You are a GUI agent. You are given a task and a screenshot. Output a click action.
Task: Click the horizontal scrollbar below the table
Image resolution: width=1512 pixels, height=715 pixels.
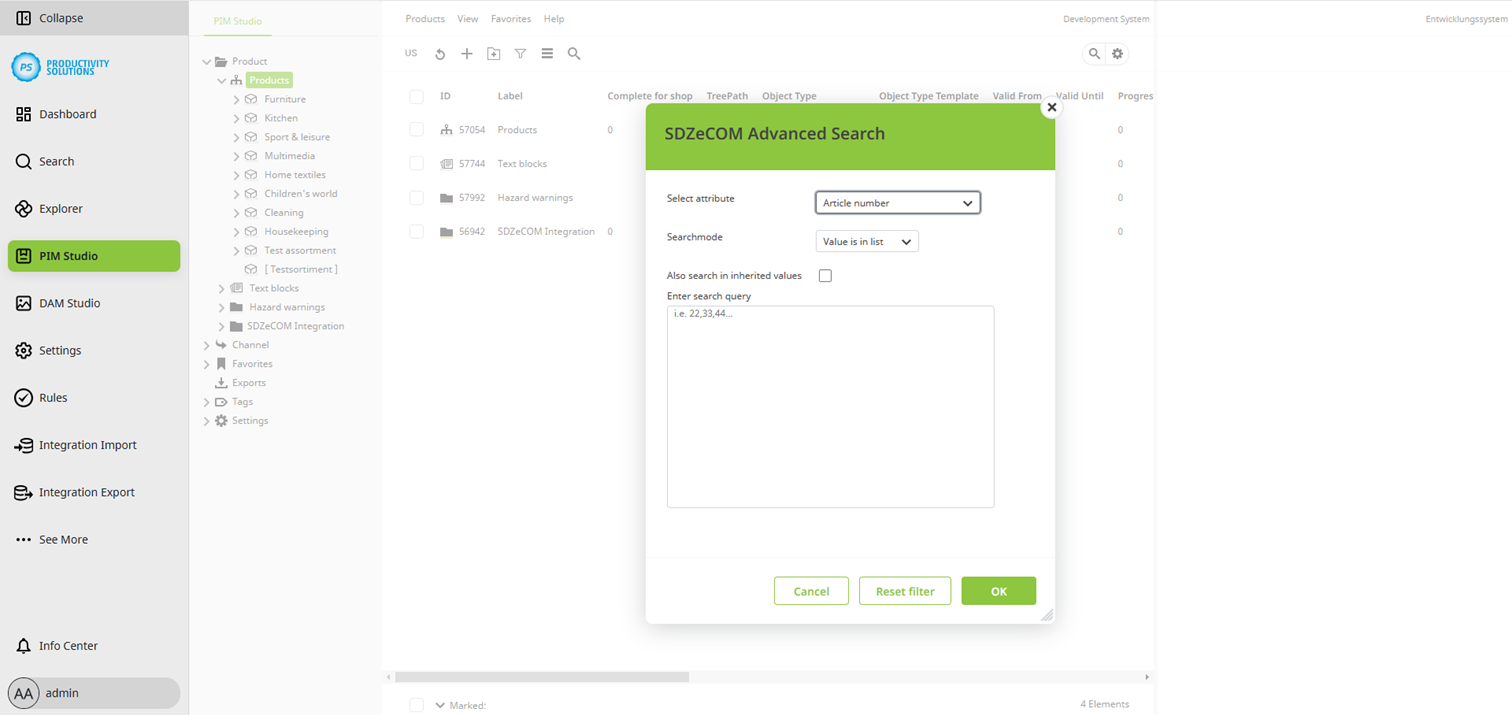[542, 677]
